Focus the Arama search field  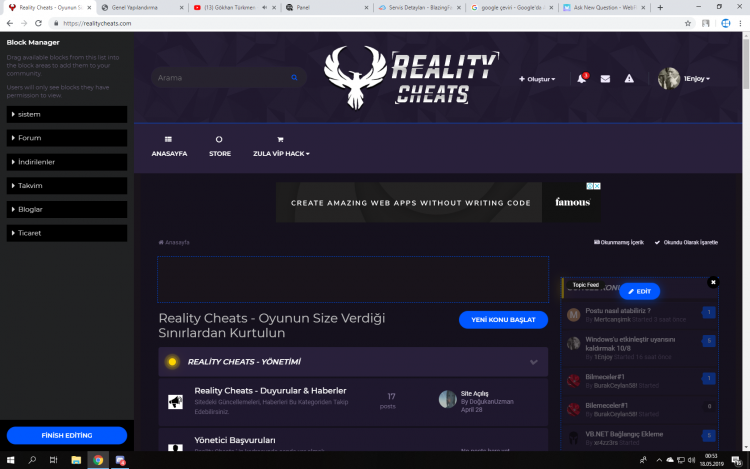coord(220,77)
